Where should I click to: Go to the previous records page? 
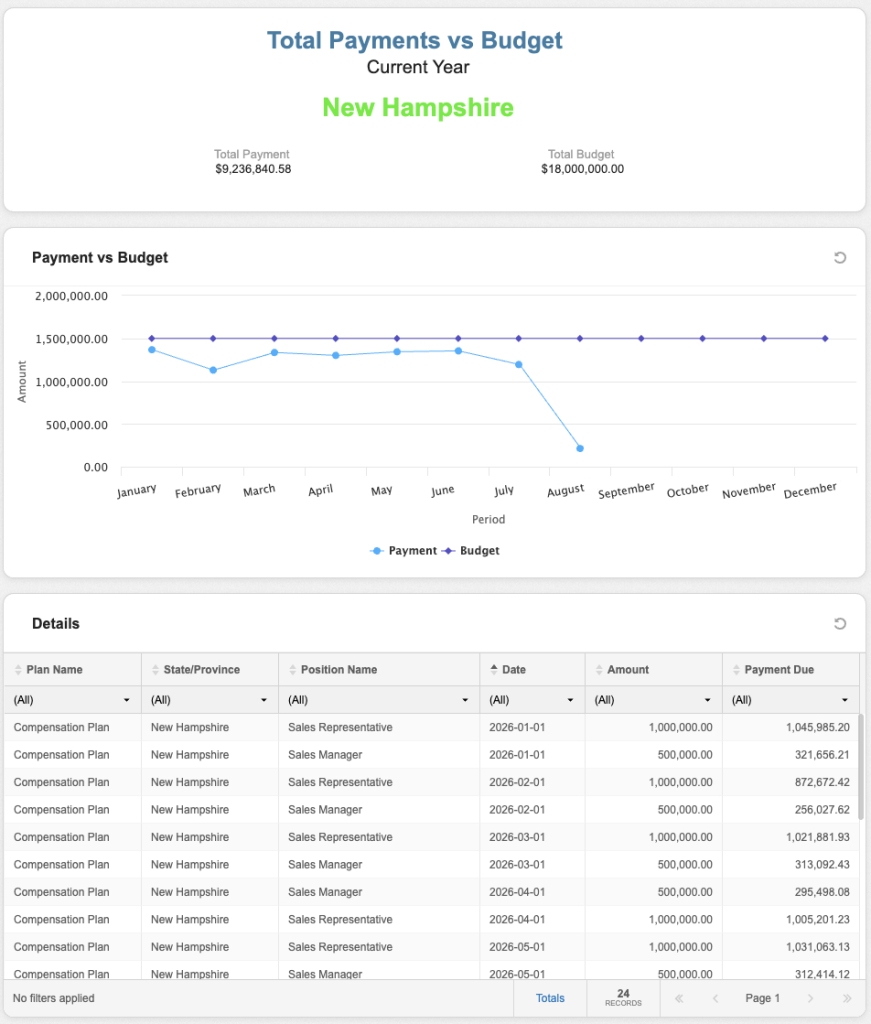pos(715,998)
